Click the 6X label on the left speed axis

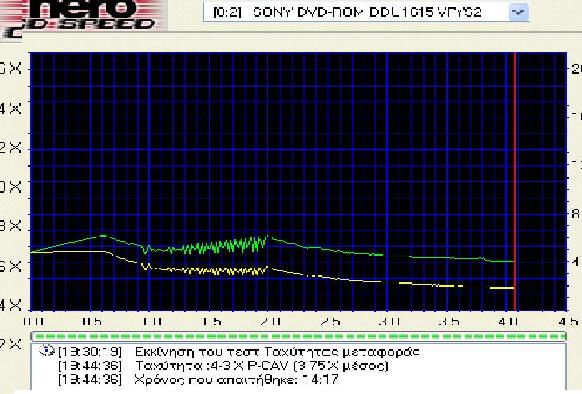click(x=11, y=266)
